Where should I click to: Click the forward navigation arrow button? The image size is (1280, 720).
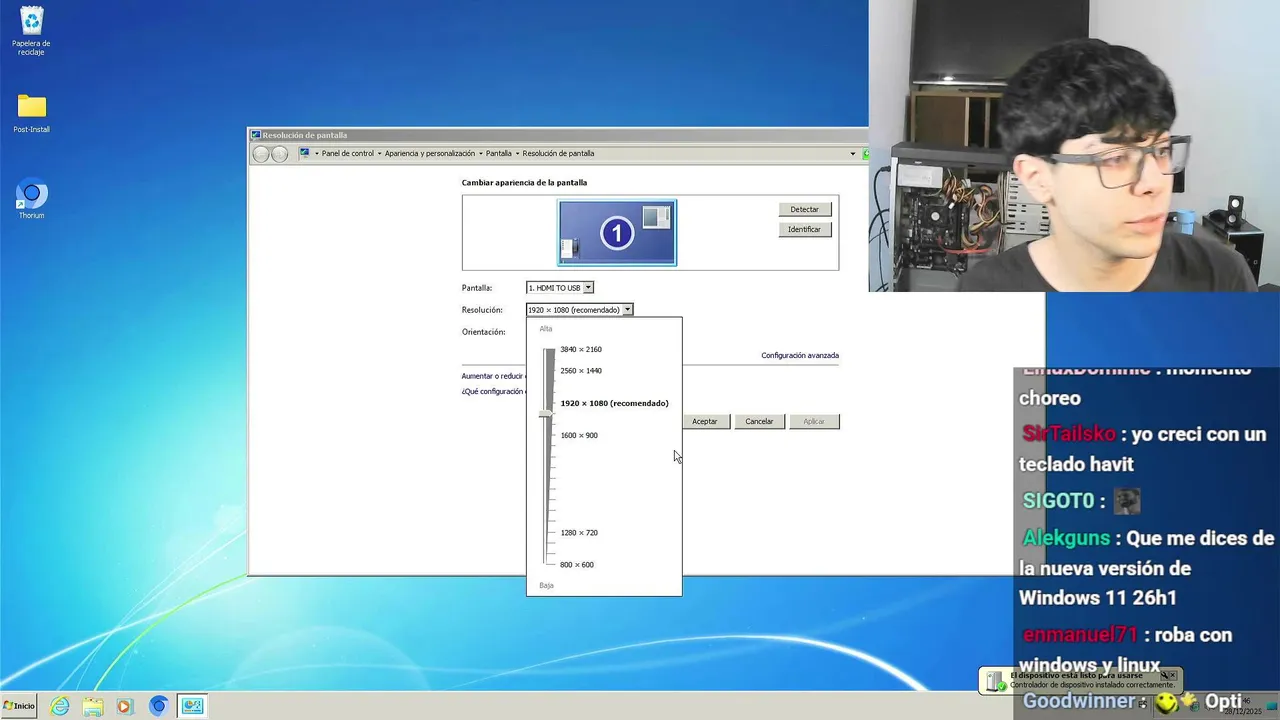click(x=280, y=154)
